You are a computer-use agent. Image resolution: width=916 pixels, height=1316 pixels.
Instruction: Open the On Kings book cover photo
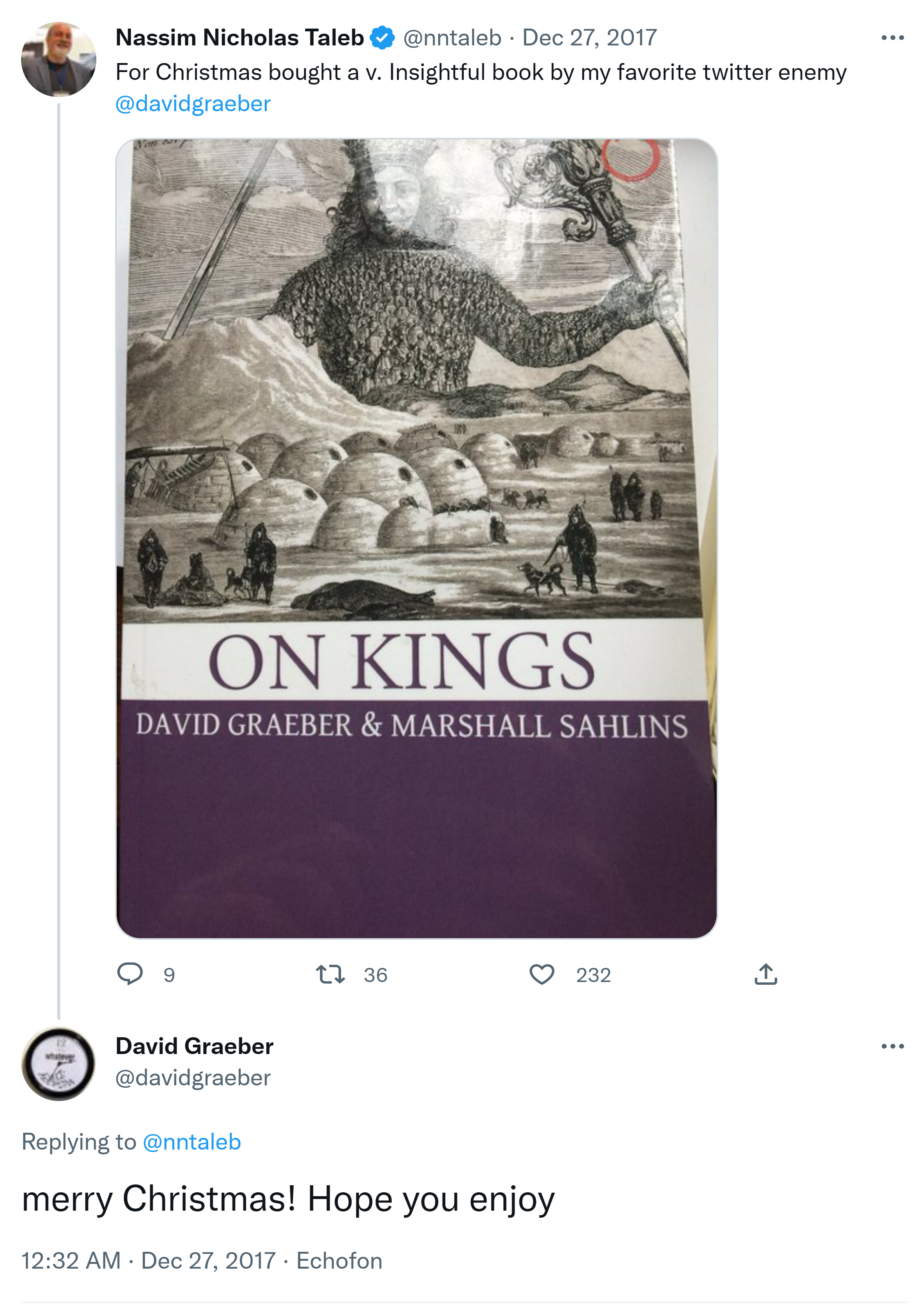pyautogui.click(x=416, y=538)
